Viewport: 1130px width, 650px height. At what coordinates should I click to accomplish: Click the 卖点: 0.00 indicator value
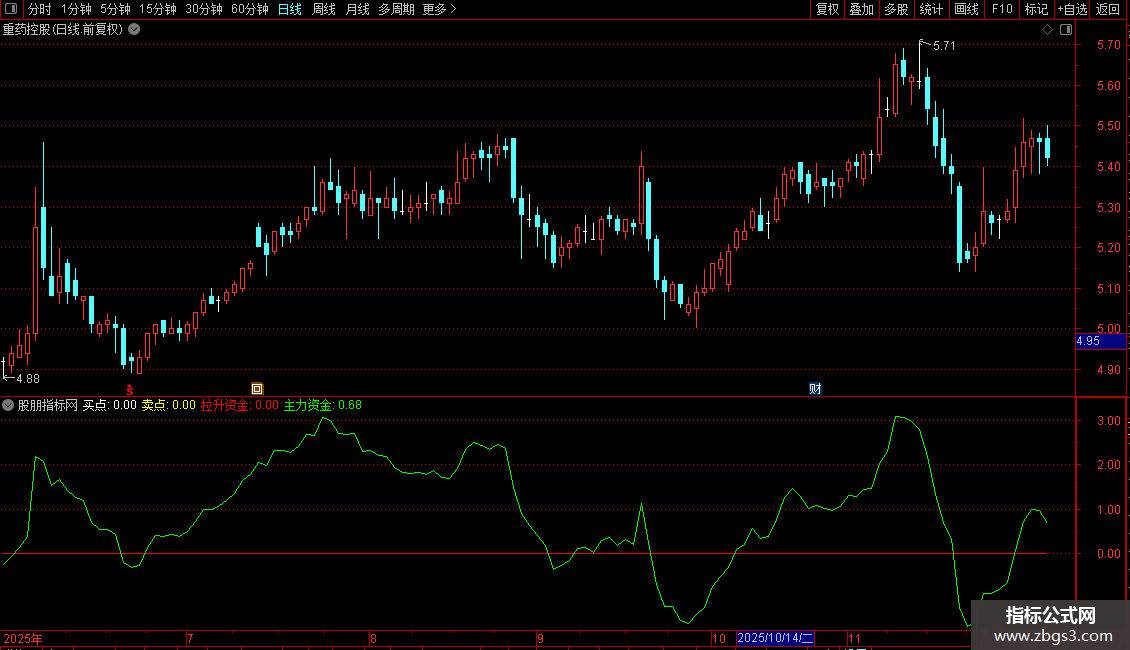click(169, 405)
